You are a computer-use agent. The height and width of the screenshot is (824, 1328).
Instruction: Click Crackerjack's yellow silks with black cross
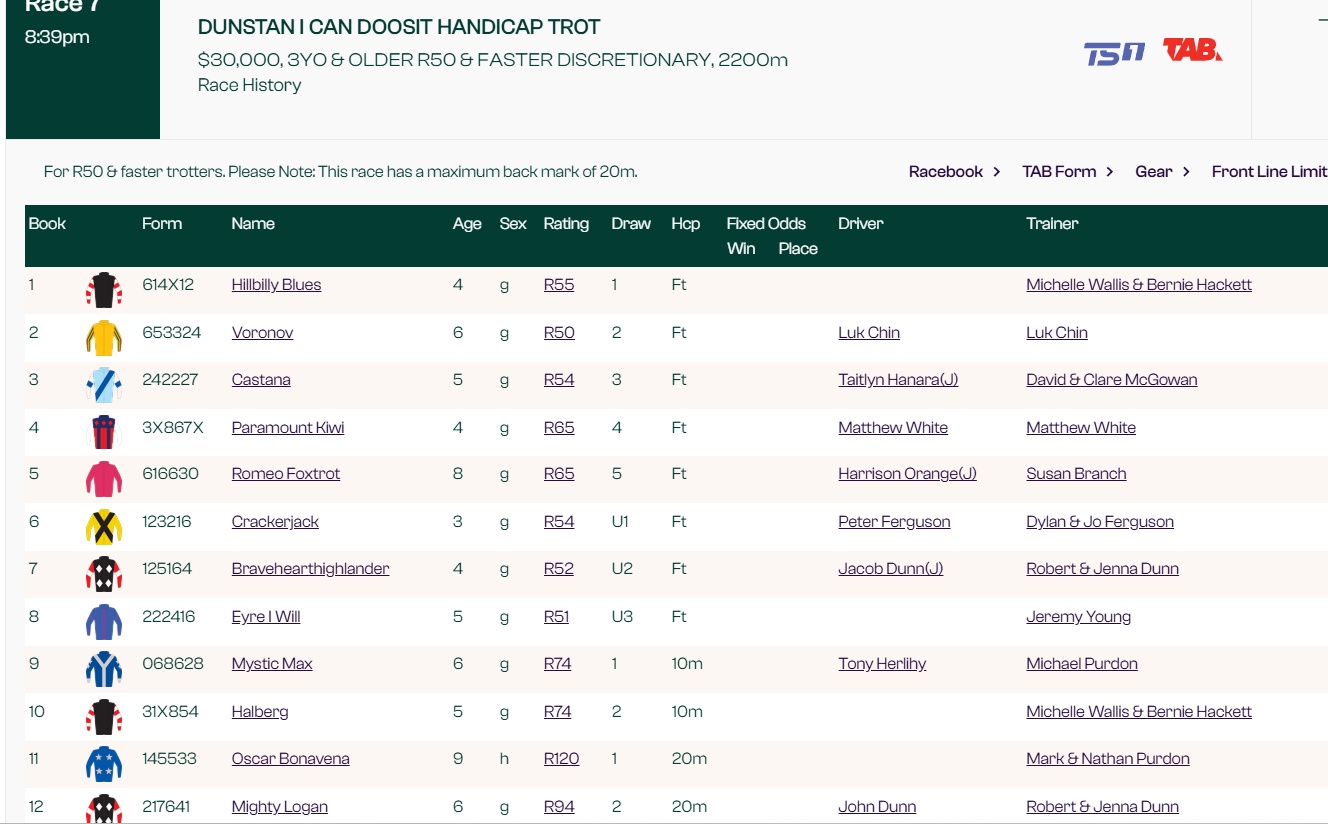coord(103,526)
